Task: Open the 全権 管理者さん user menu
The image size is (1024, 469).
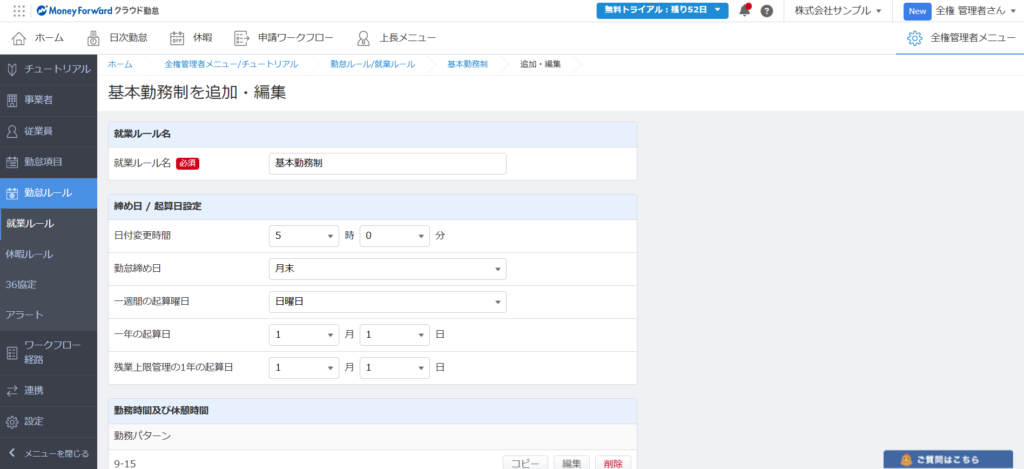Action: pos(976,10)
